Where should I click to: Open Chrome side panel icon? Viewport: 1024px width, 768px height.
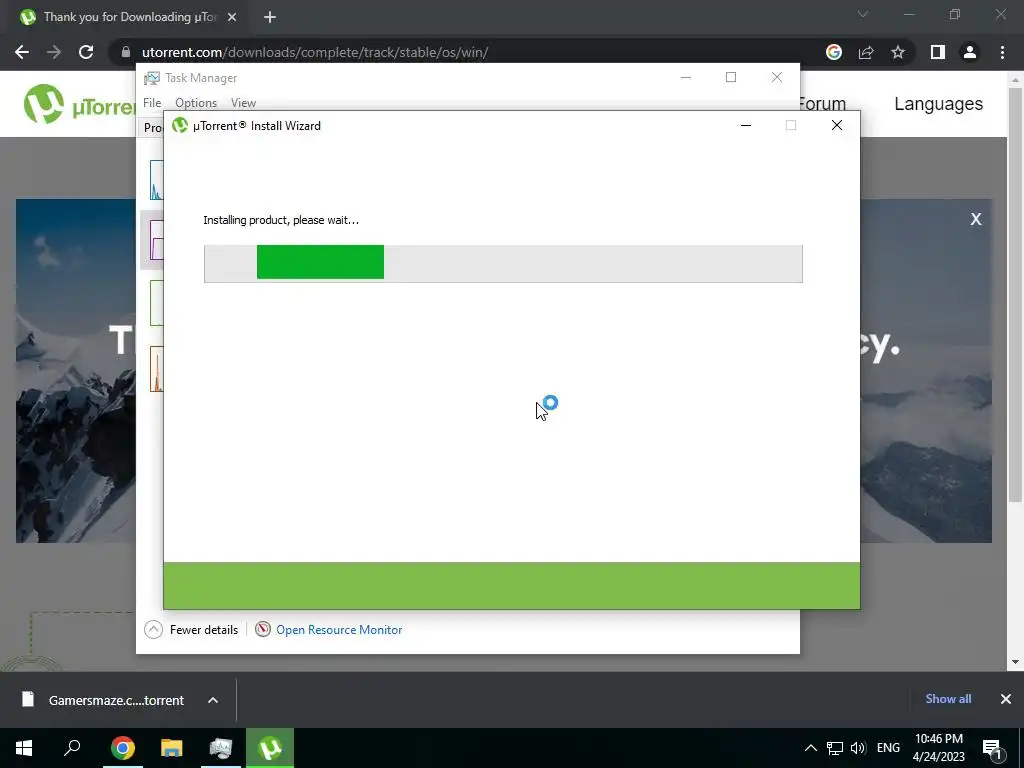[x=937, y=52]
